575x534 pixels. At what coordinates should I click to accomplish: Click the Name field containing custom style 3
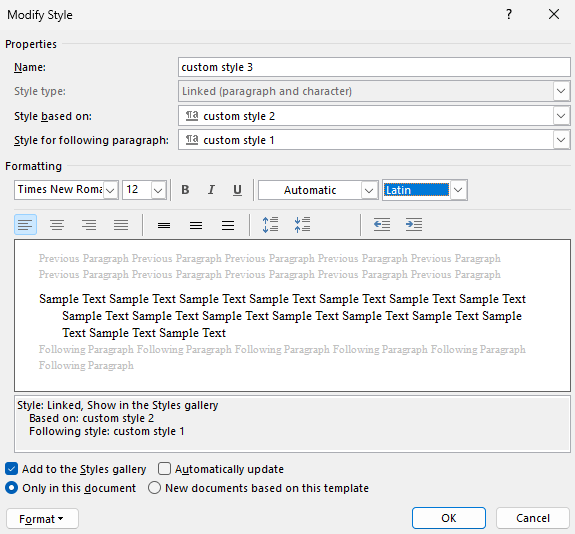coord(374,67)
